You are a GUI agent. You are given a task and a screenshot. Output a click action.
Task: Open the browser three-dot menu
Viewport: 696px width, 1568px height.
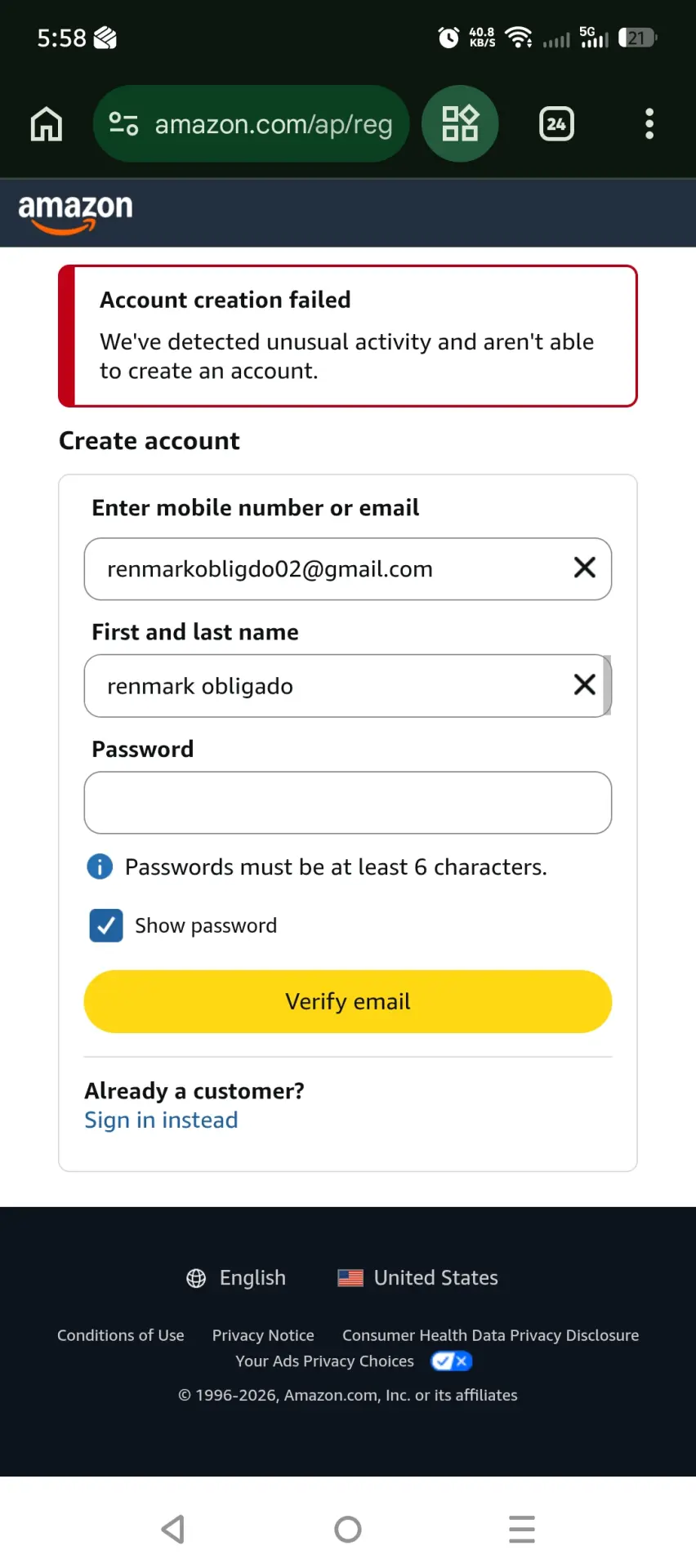tap(649, 124)
